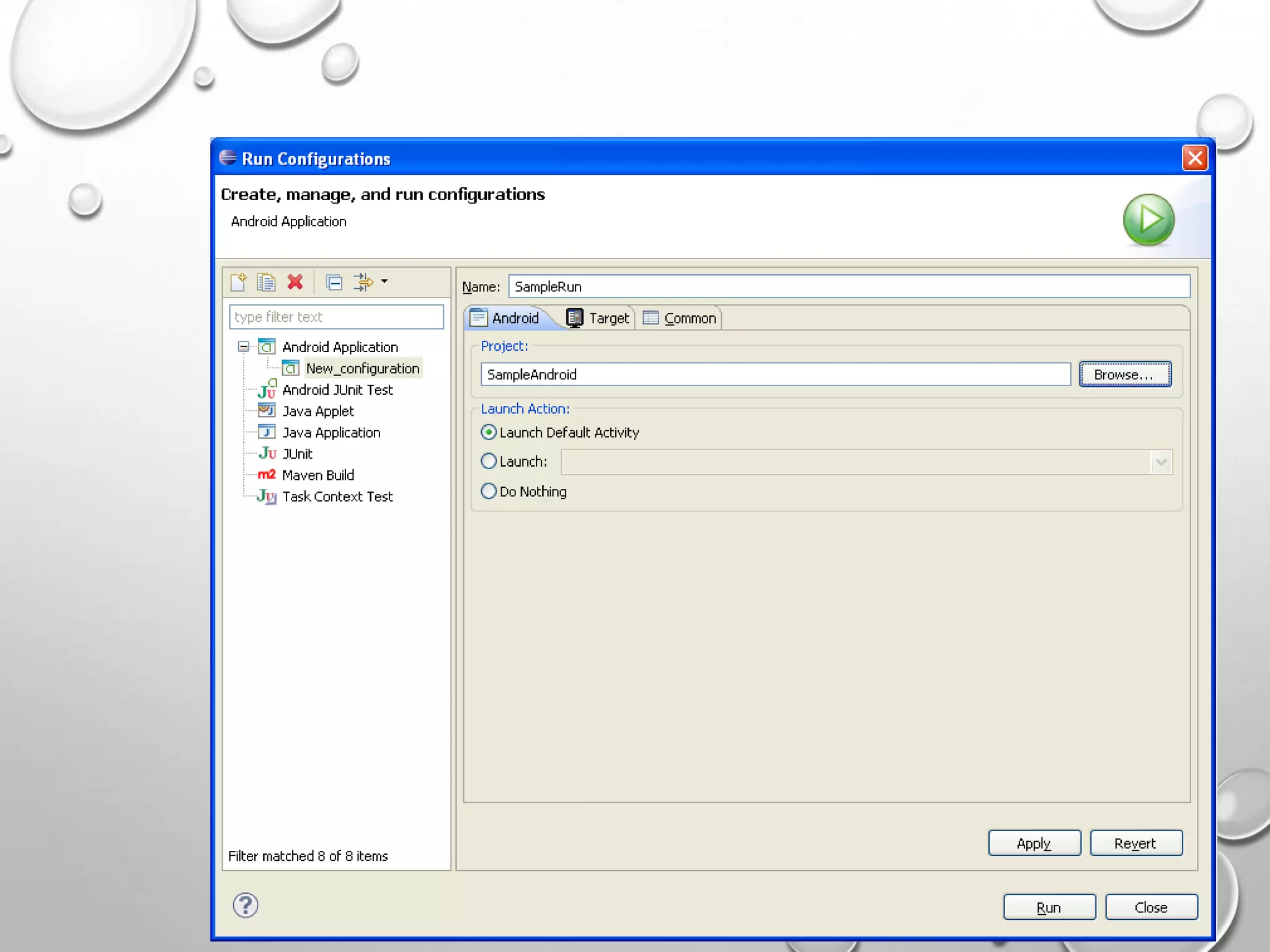Screen dimensions: 1270x952
Task: Click the New_configuration item icon
Action: pyautogui.click(x=291, y=368)
